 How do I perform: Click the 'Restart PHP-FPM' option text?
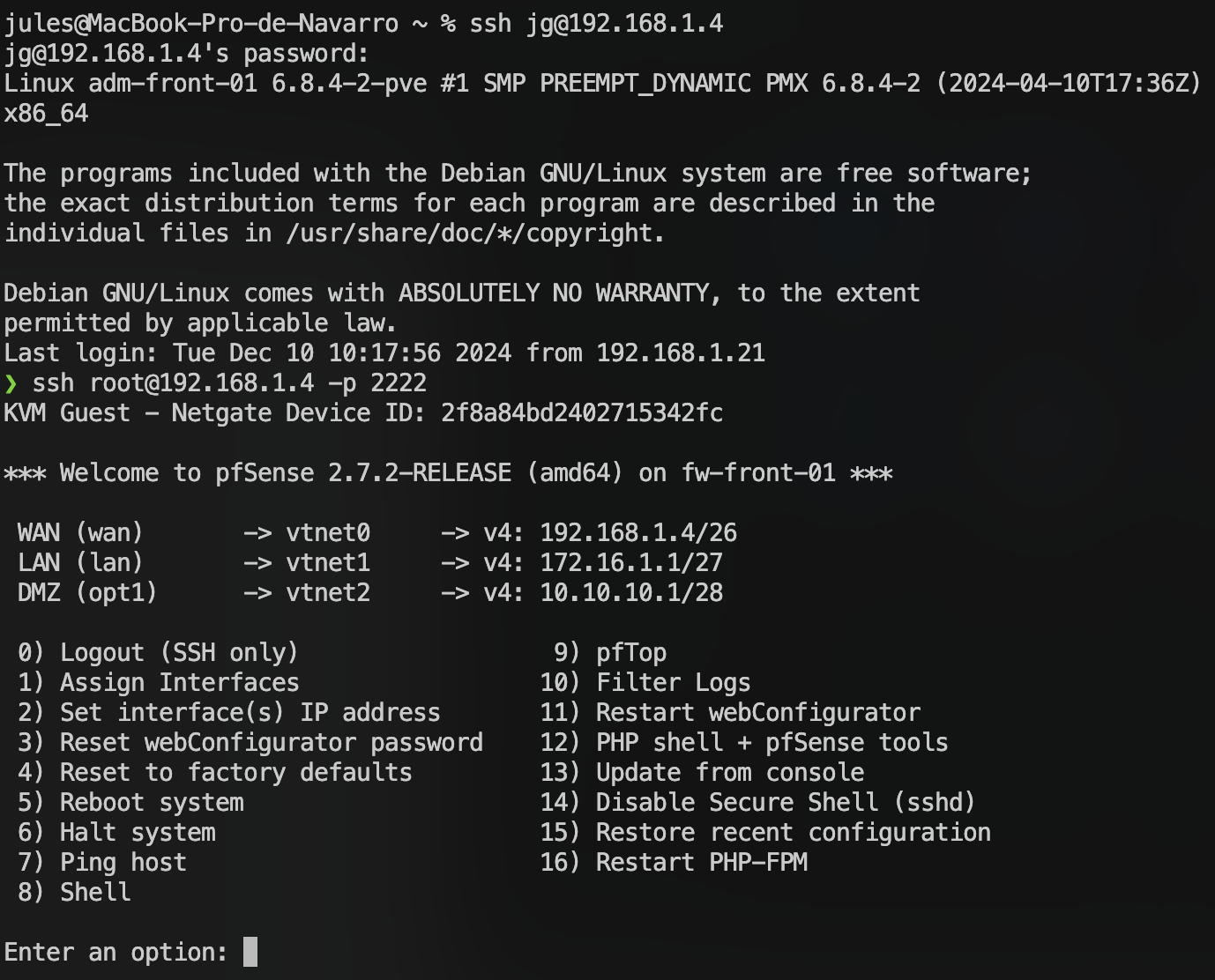click(701, 863)
